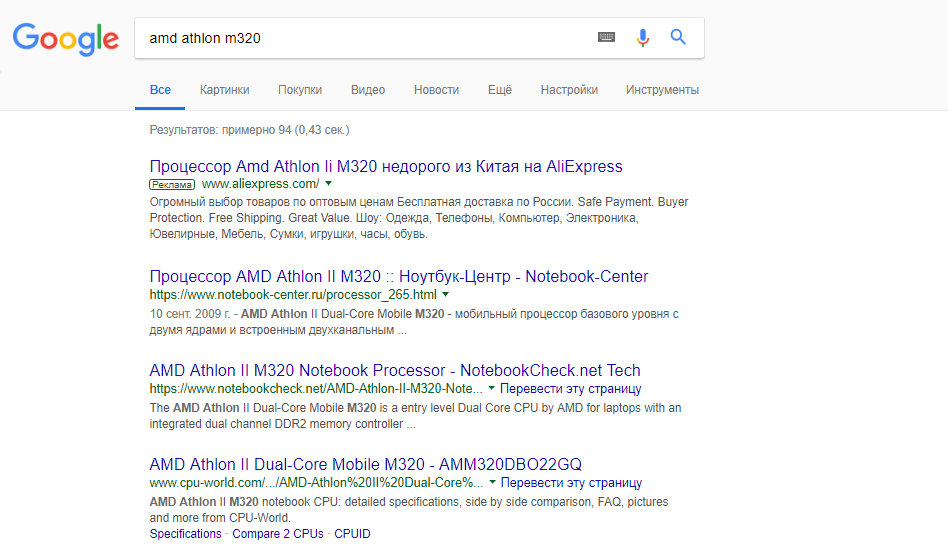The height and width of the screenshot is (554, 948).
Task: Open the AliExpress Athlon M320 ad link
Action: point(386,166)
